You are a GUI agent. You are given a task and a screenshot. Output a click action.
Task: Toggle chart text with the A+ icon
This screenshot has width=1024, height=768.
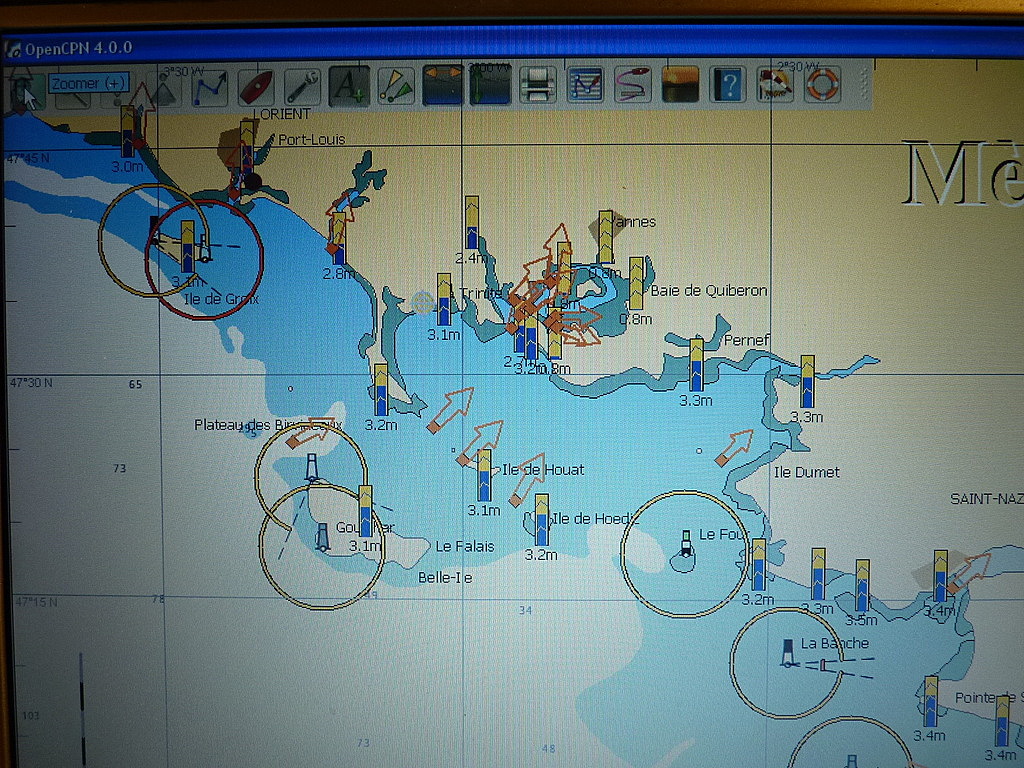click(349, 87)
